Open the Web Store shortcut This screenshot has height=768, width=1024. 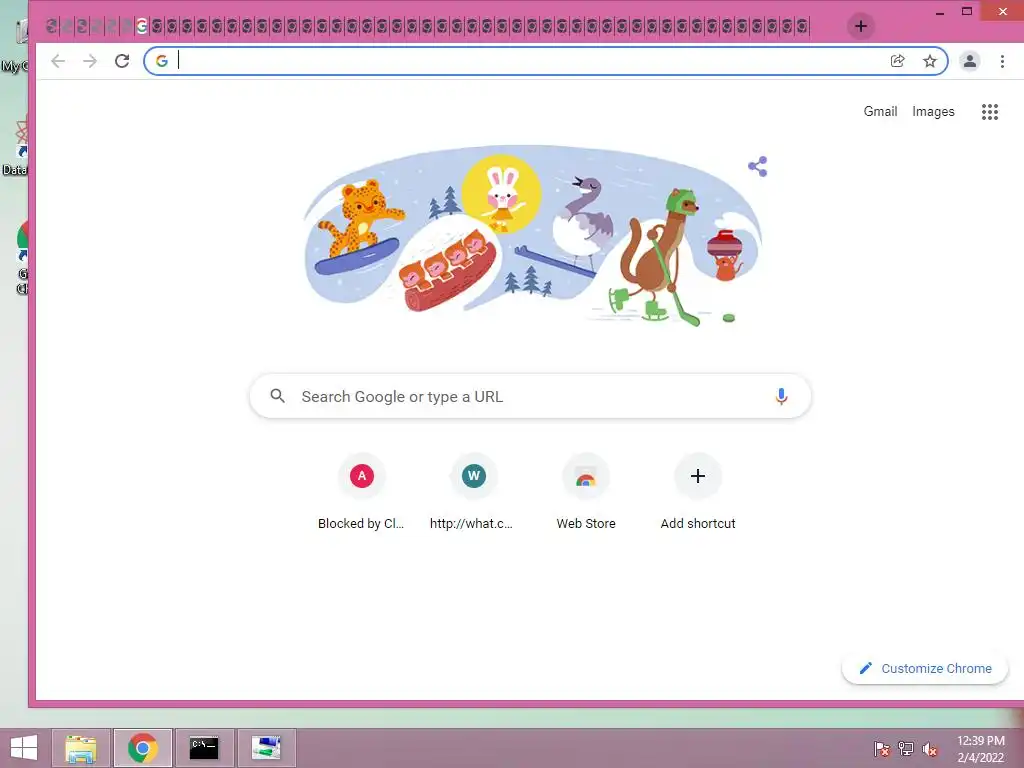coord(586,494)
